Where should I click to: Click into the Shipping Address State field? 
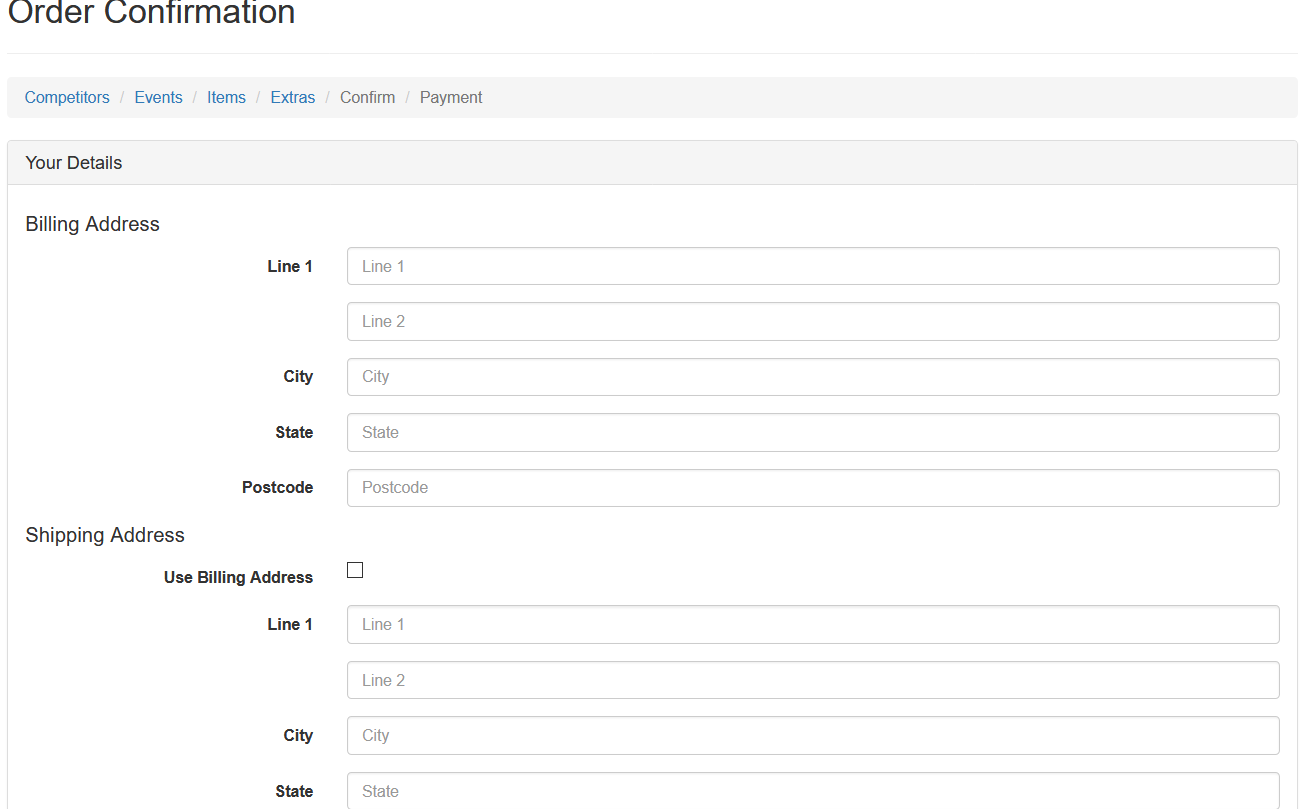pyautogui.click(x=813, y=790)
